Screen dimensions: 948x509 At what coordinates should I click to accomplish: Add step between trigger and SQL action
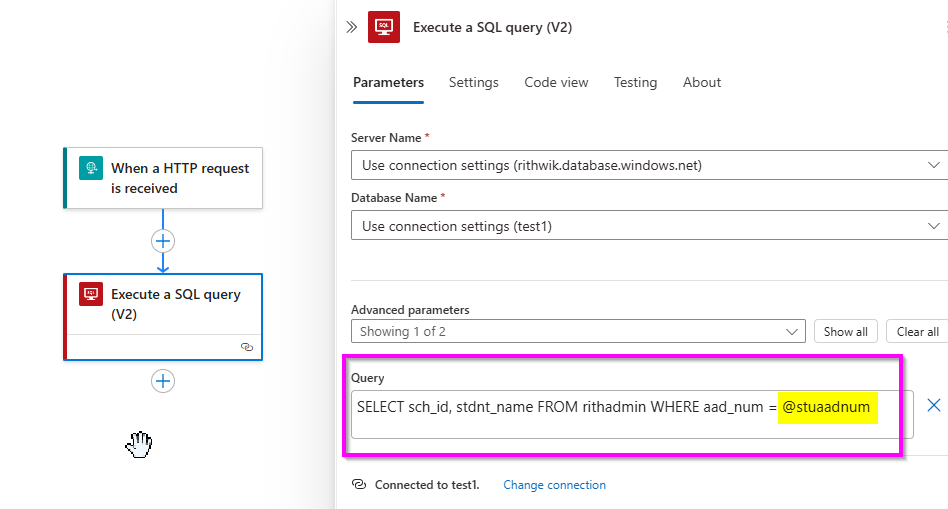[x=163, y=241]
